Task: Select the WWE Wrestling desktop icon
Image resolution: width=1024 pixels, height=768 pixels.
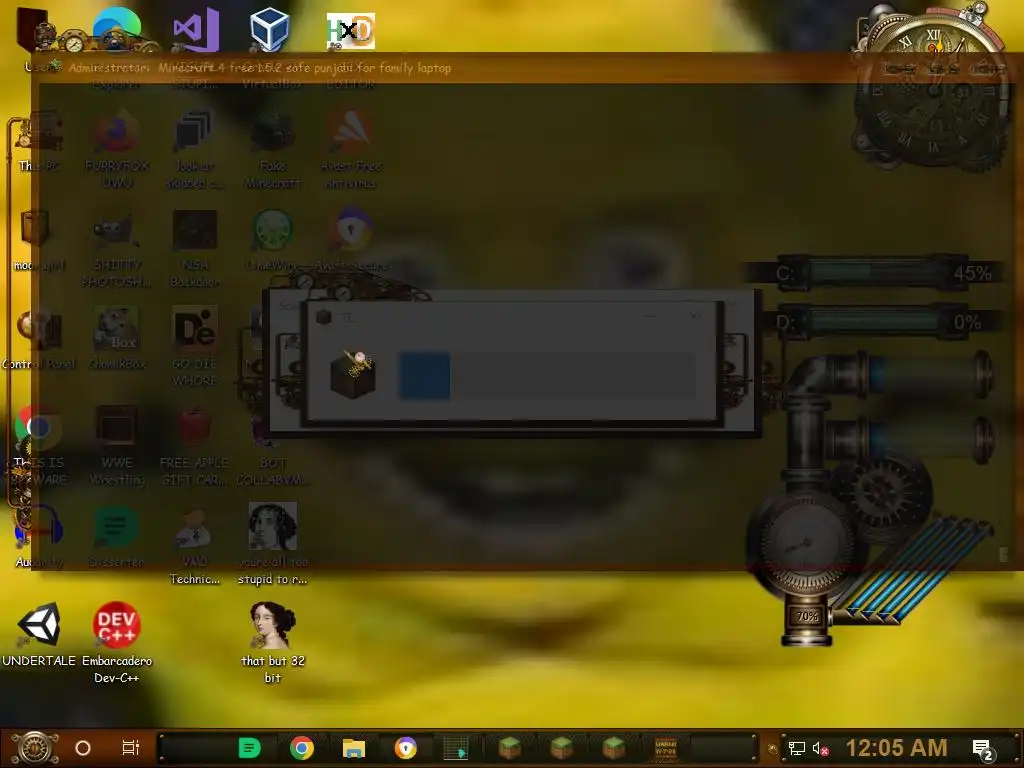Action: [117, 427]
